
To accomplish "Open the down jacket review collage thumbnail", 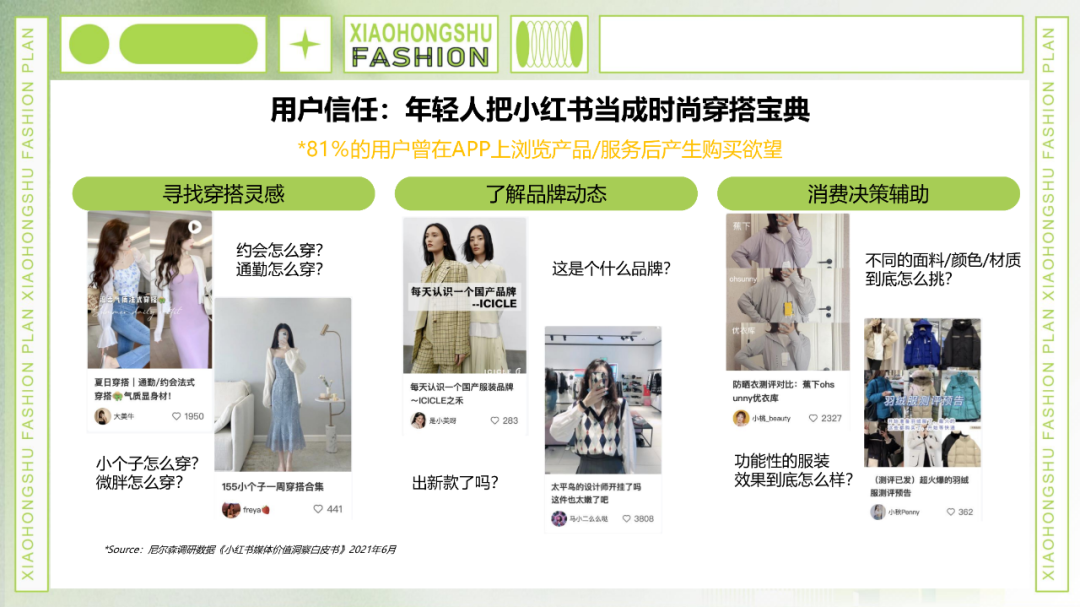I will [922, 393].
